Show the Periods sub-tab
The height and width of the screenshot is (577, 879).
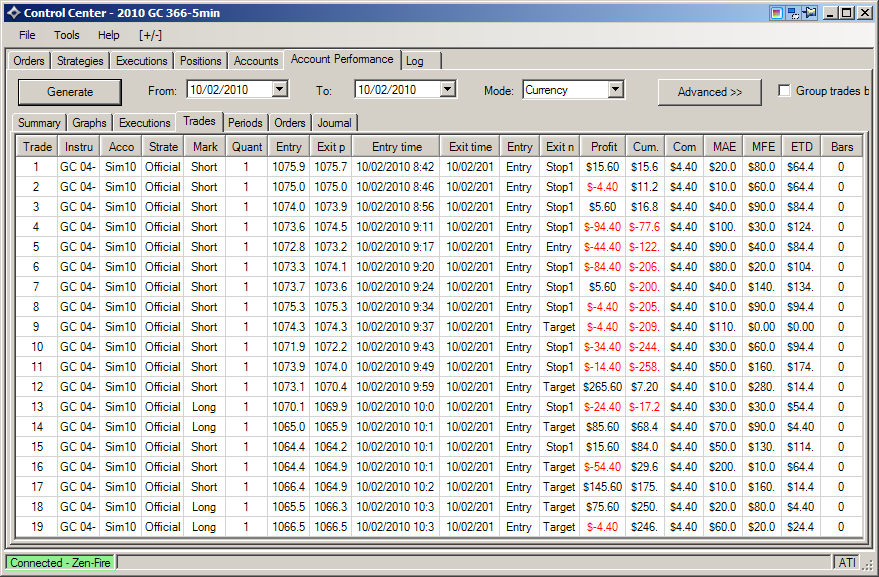pos(245,122)
